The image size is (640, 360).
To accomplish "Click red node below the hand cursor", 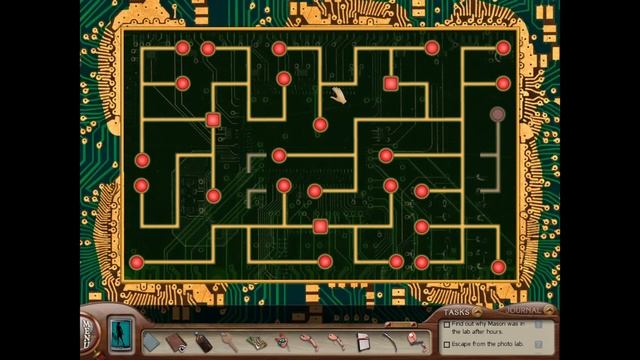I will (x=320, y=124).
